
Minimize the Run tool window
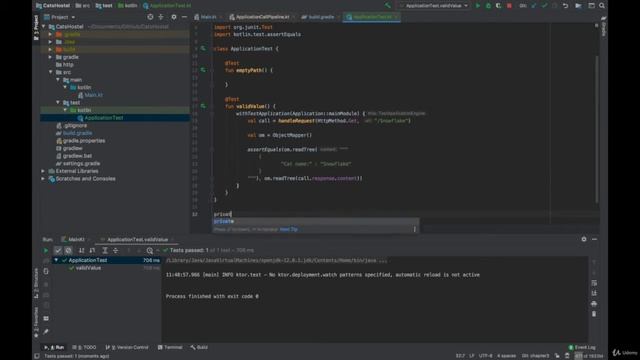coord(594,239)
